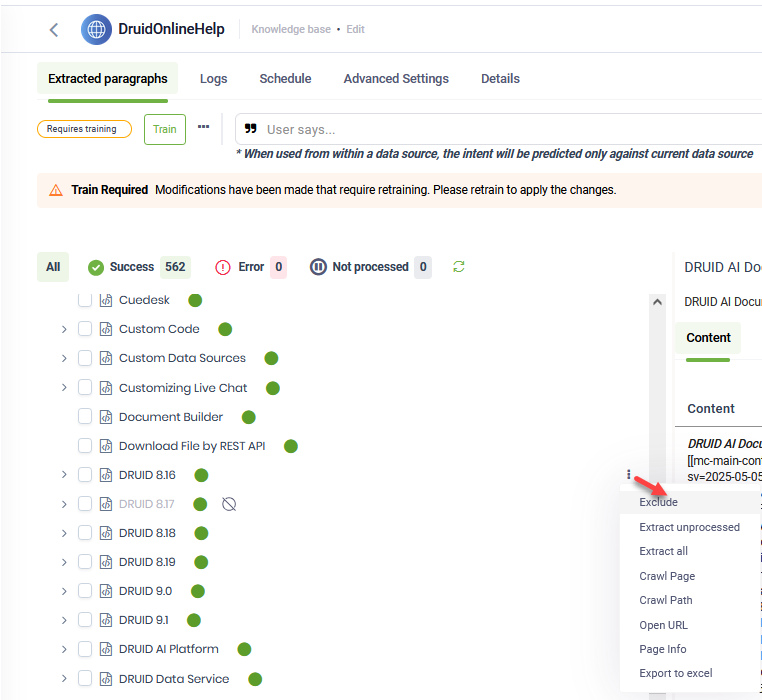The image size is (762, 700).
Task: Click the green refresh icon near Not processed
Action: [459, 267]
